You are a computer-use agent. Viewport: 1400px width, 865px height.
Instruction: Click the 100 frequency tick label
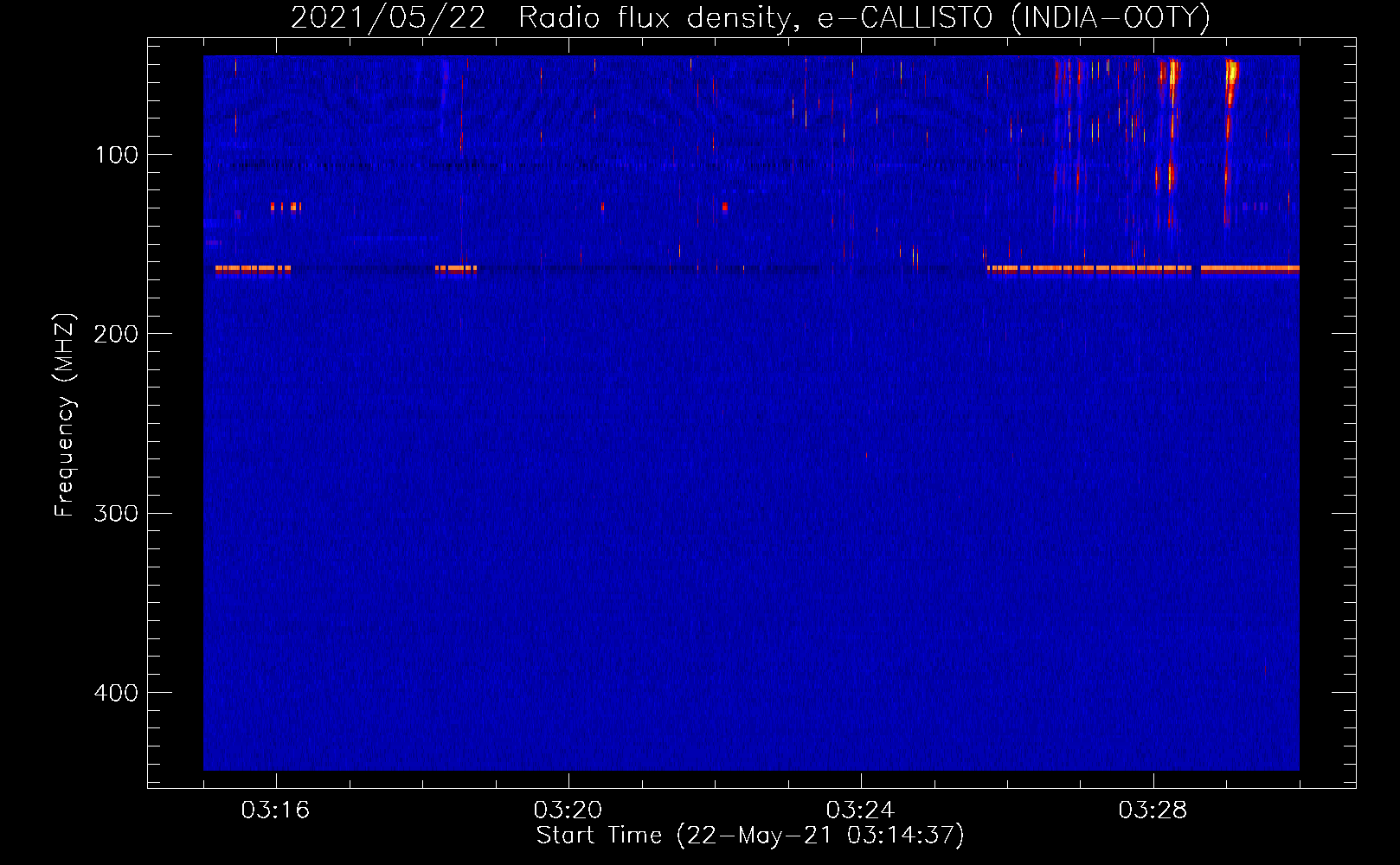click(x=117, y=155)
